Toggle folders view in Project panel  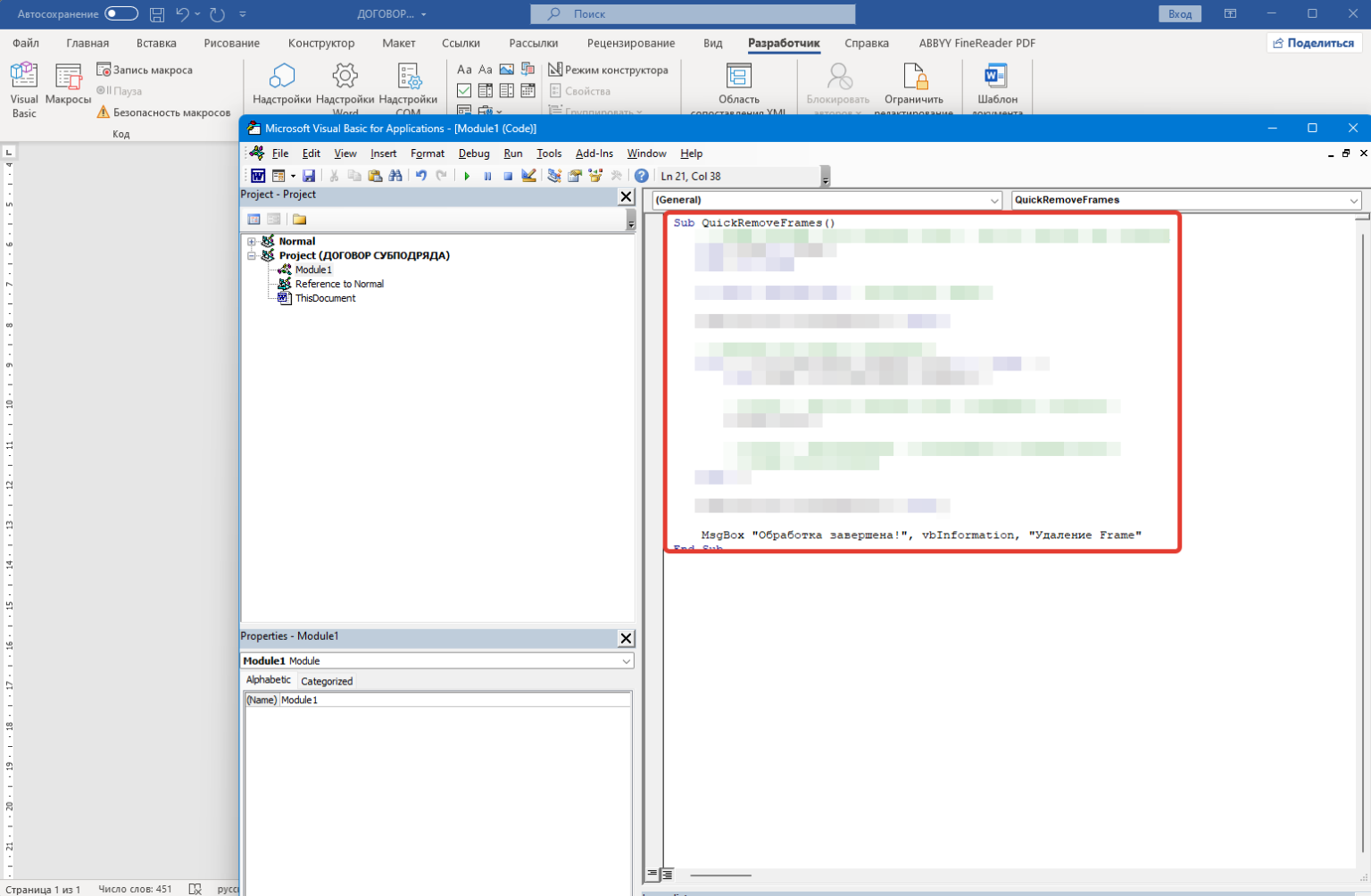point(299,220)
